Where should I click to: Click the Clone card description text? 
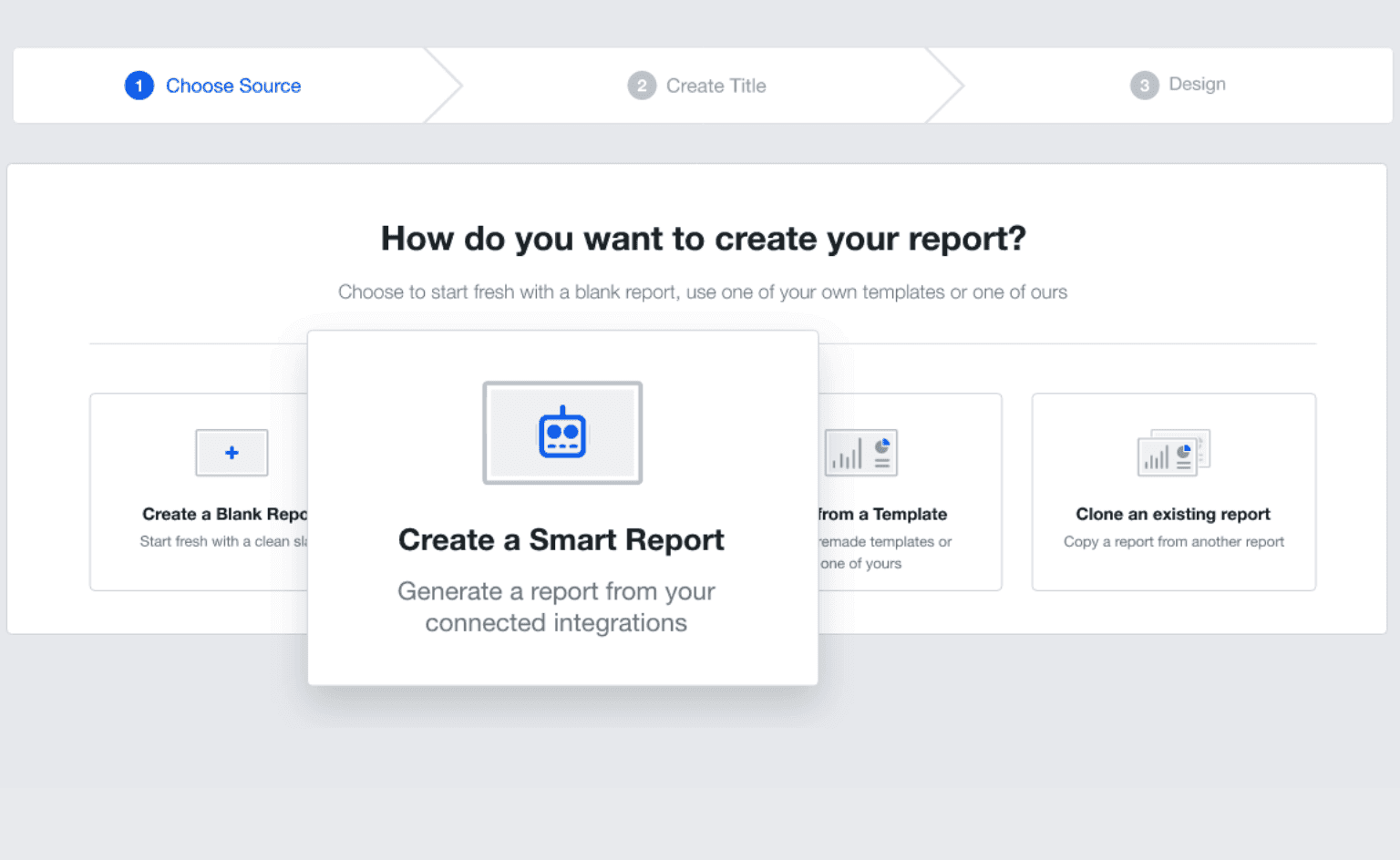tap(1173, 541)
